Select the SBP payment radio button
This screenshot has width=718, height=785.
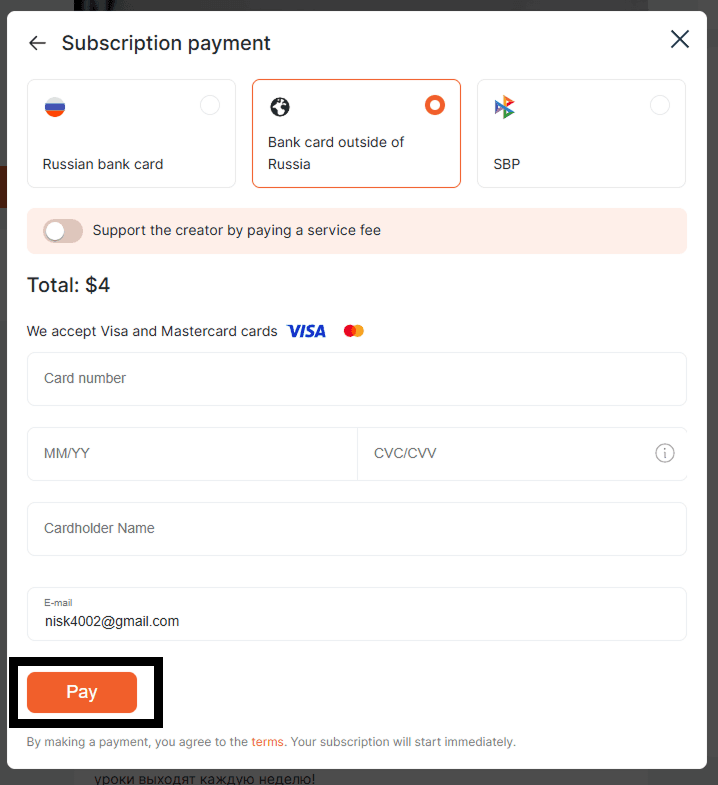(x=660, y=105)
